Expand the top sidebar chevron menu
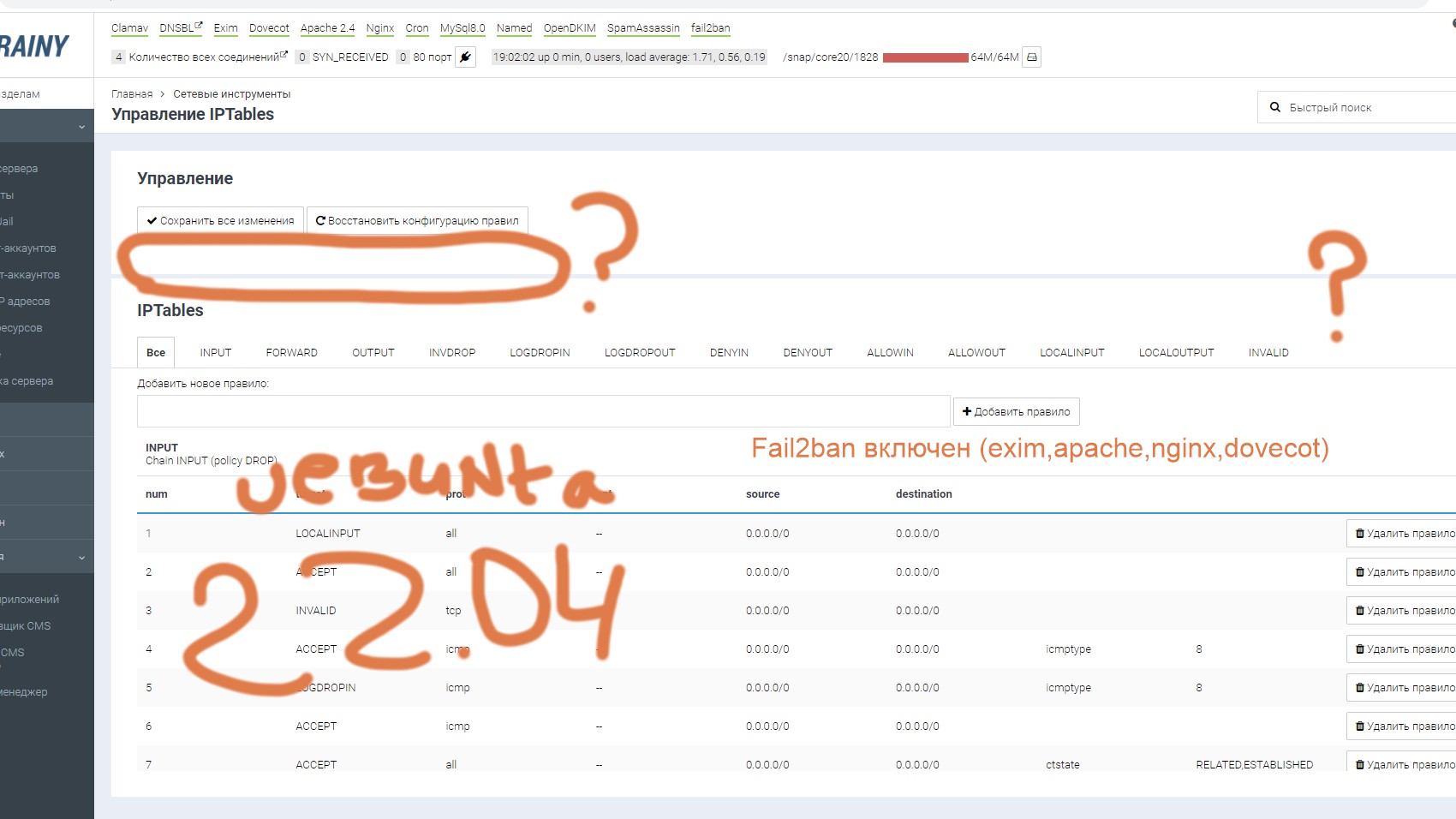The height and width of the screenshot is (819, 1456). point(81,127)
